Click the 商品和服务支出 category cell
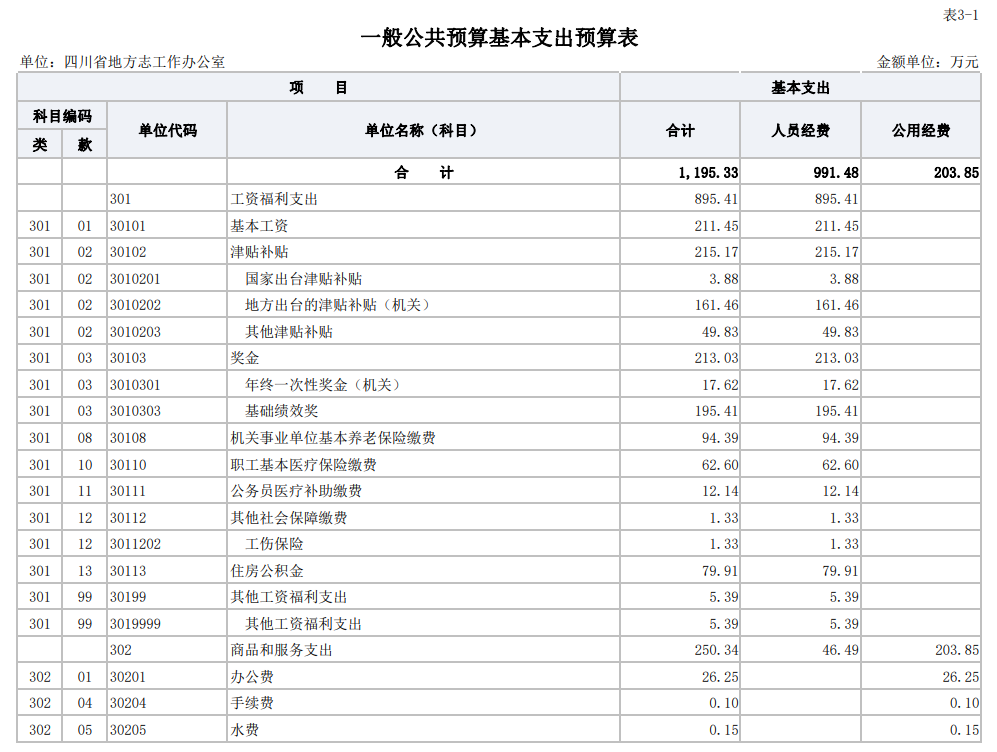The height and width of the screenshot is (752, 997). coord(281,650)
